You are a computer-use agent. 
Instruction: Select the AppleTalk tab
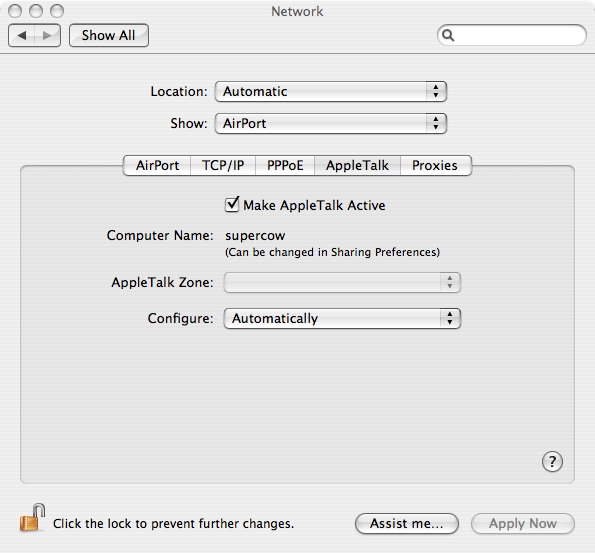(x=357, y=165)
